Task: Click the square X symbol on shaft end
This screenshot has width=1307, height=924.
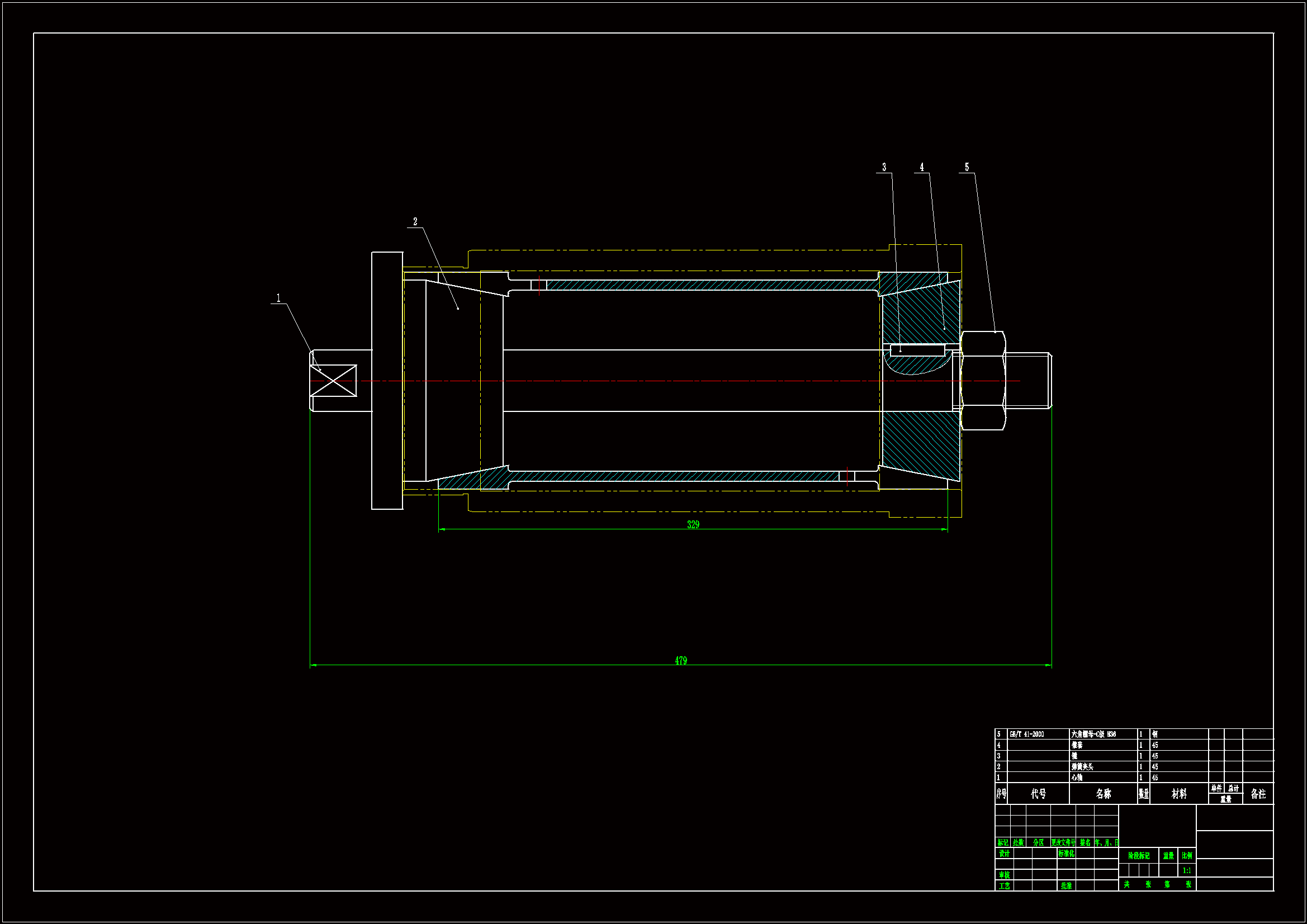Action: [x=333, y=380]
